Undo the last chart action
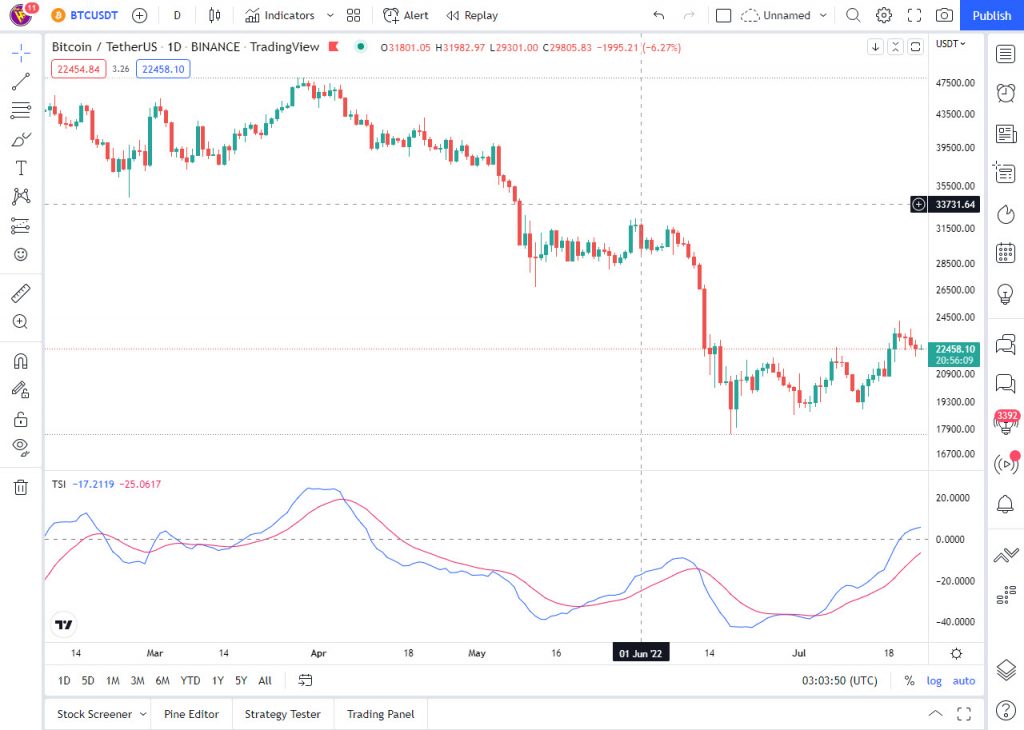This screenshot has height=730, width=1024. point(658,16)
